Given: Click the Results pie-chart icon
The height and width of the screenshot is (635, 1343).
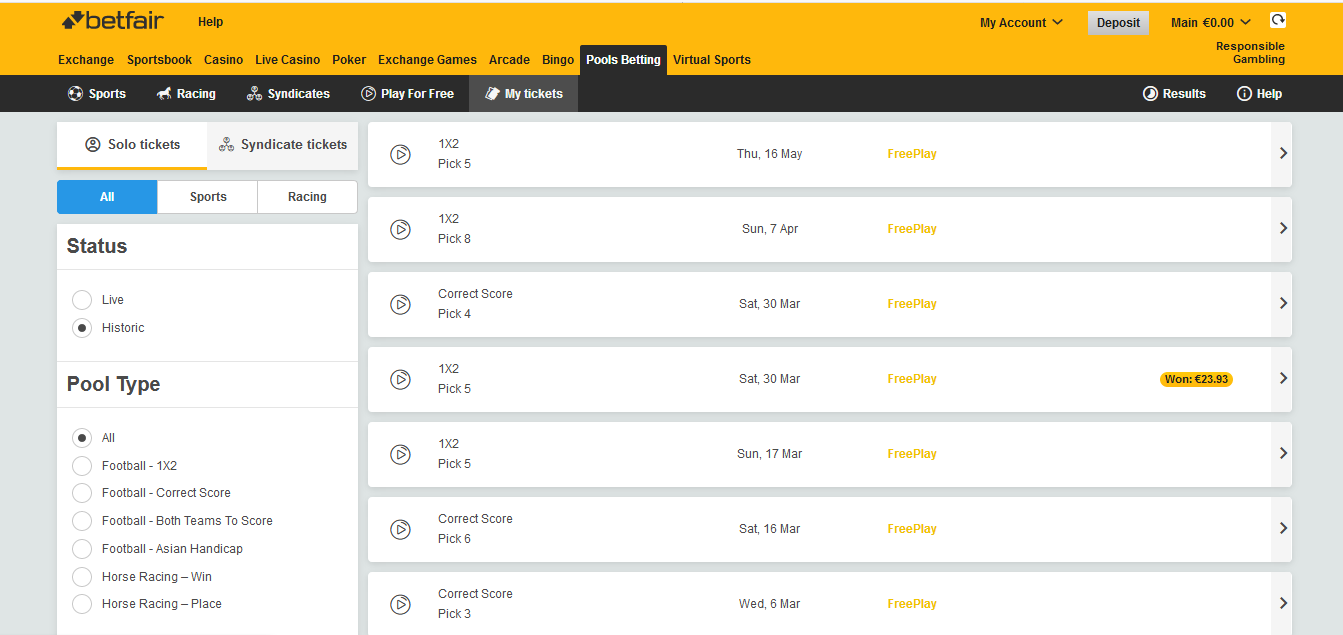Looking at the screenshot, I should [1150, 94].
